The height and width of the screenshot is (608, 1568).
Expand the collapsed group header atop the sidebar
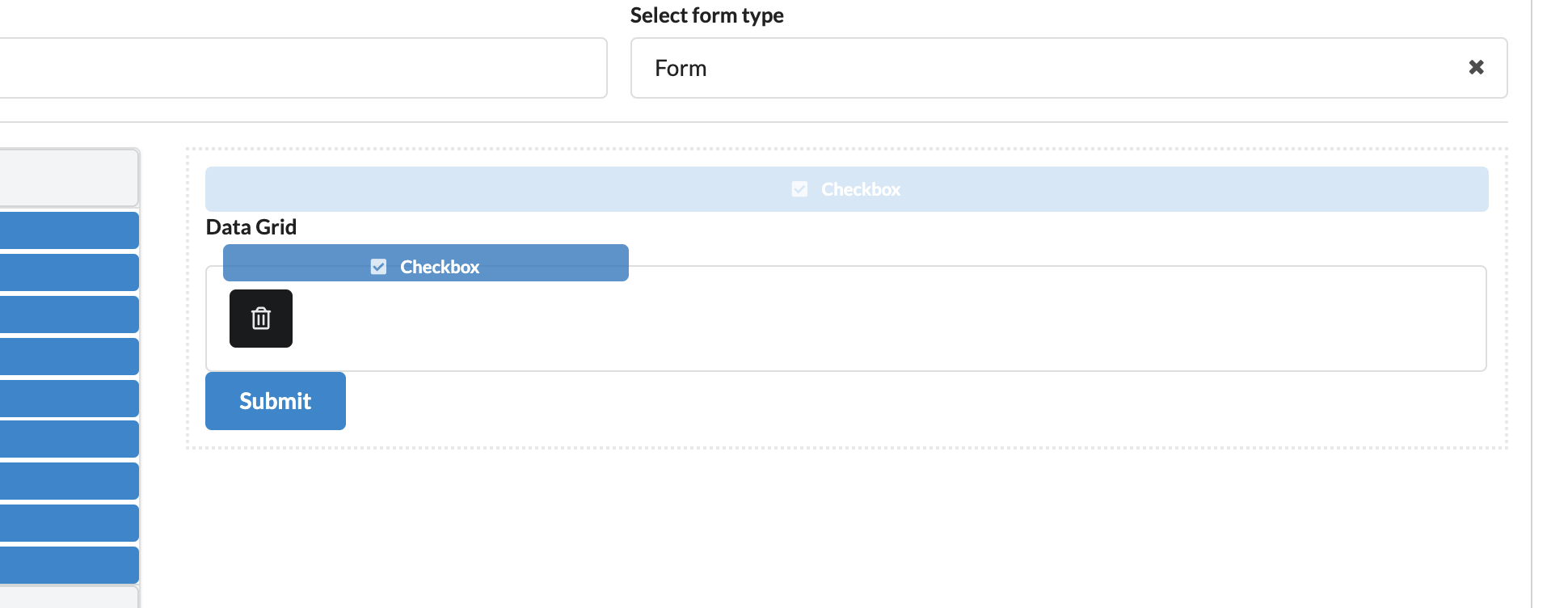pyautogui.click(x=69, y=176)
